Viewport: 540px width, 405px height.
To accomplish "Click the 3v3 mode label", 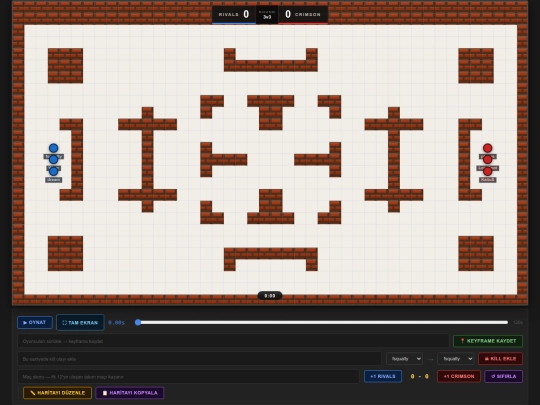I will [x=267, y=17].
